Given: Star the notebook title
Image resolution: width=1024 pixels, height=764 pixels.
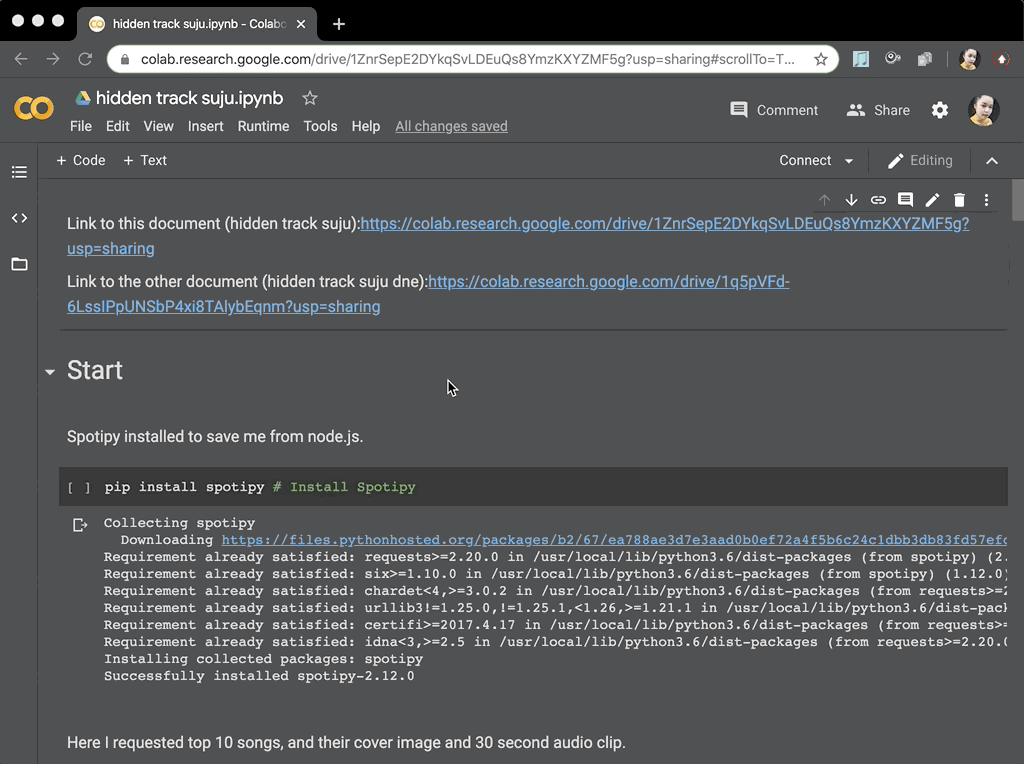Looking at the screenshot, I should [x=310, y=98].
